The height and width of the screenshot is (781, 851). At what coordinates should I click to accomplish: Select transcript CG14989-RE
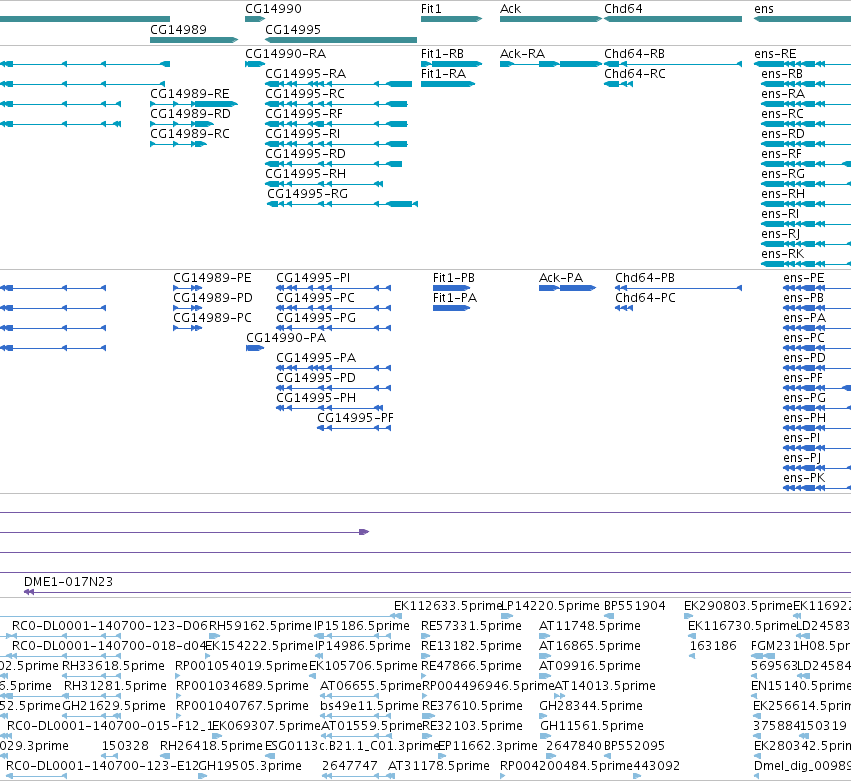point(189,94)
